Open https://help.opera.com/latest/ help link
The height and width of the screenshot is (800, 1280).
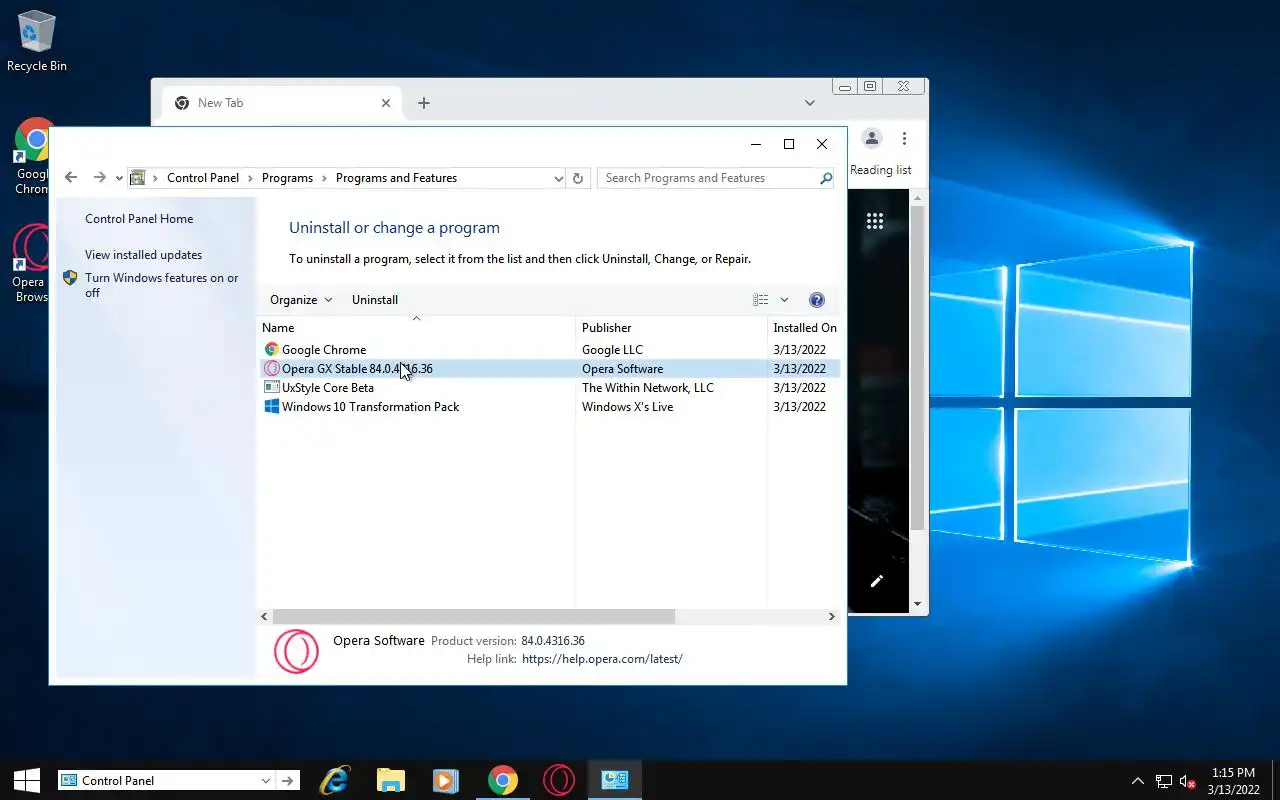pos(602,659)
